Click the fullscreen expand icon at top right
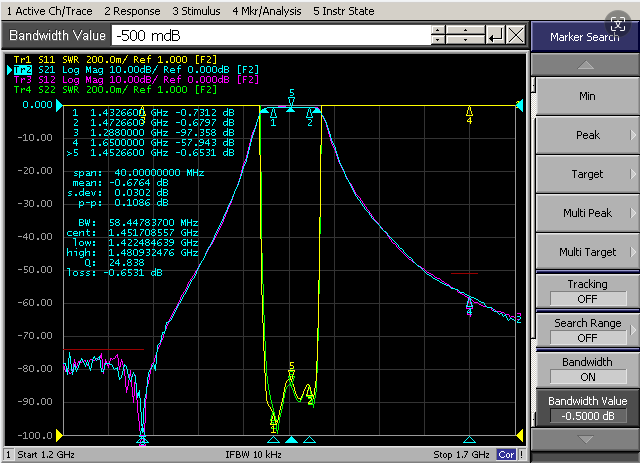This screenshot has height=463, width=640. point(618,24)
